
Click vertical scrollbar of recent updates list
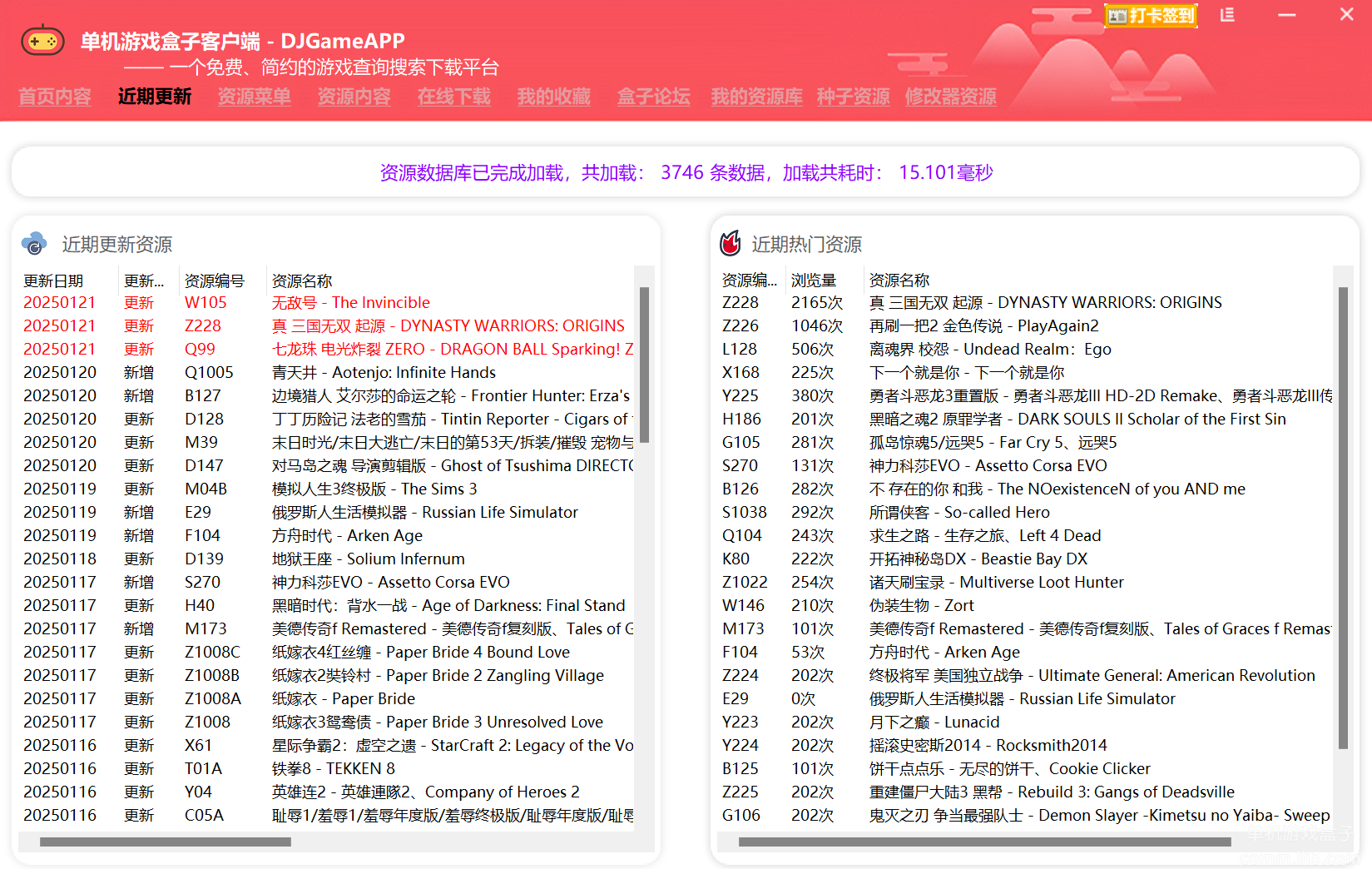pyautogui.click(x=644, y=365)
